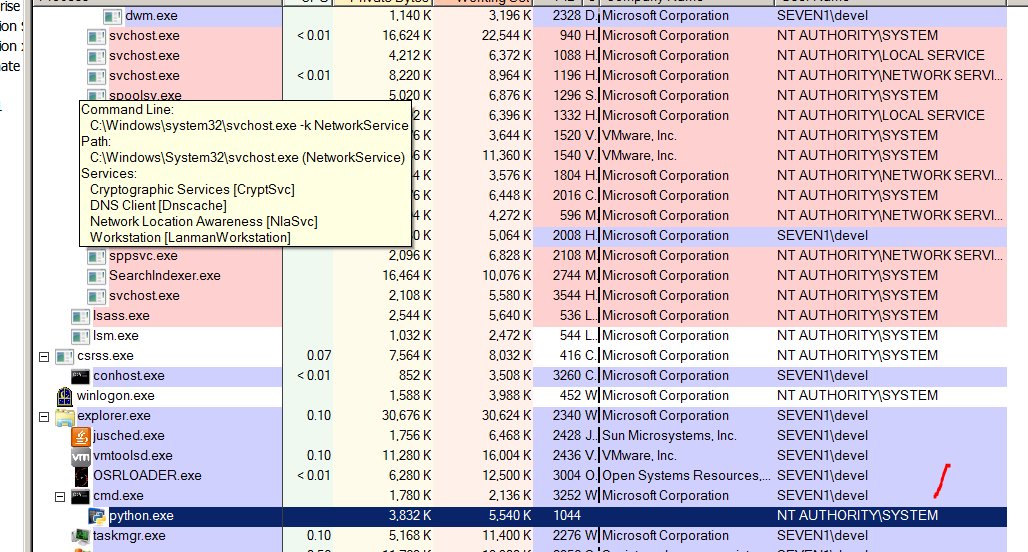Click the Sun Microsystems, Inc. company cell
The width and height of the screenshot is (1028, 552).
tap(669, 436)
